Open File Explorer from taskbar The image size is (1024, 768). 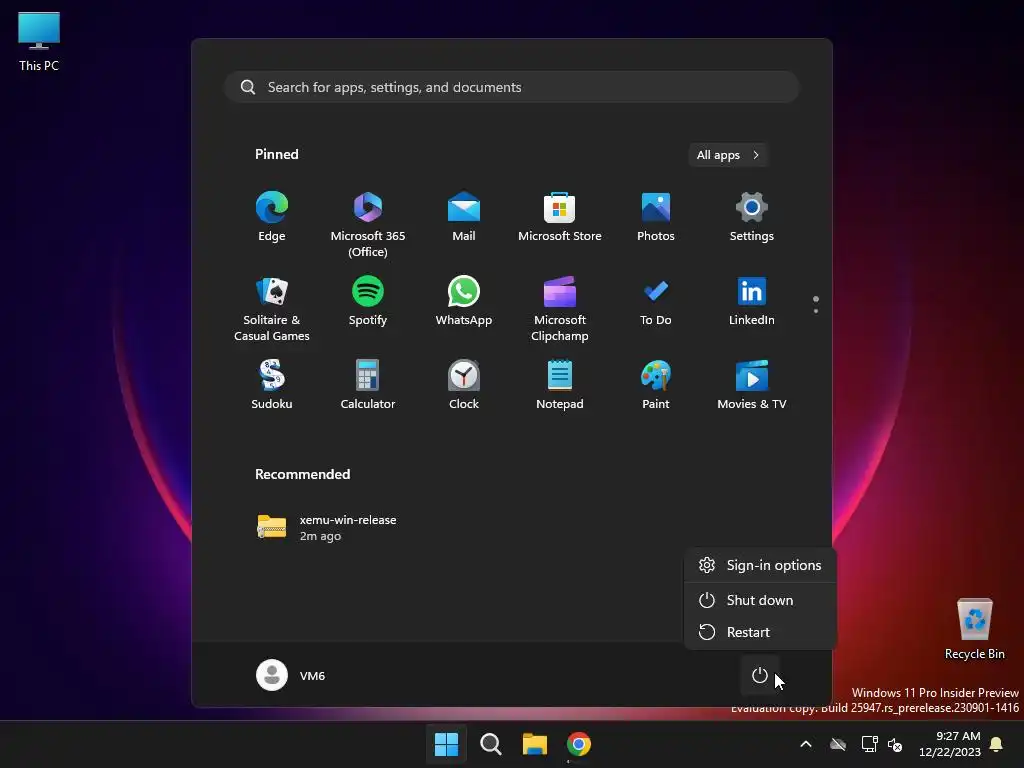click(x=535, y=744)
